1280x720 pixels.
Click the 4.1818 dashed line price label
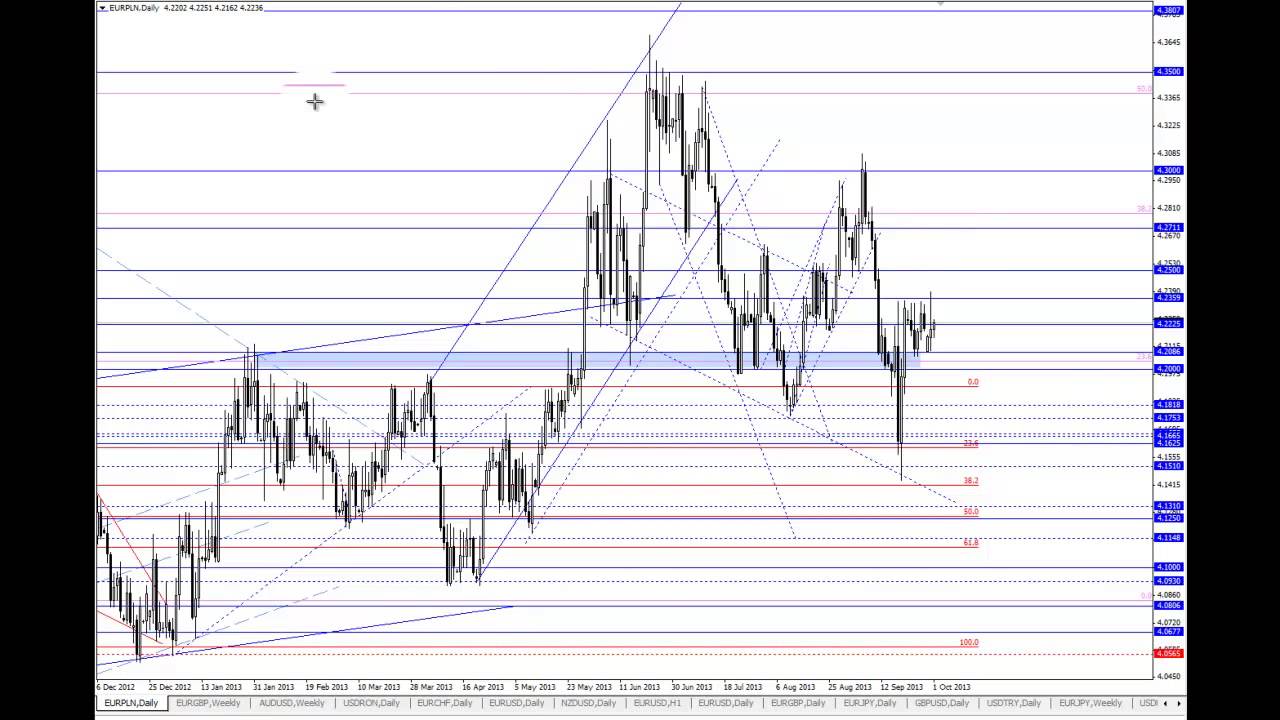coord(1168,405)
